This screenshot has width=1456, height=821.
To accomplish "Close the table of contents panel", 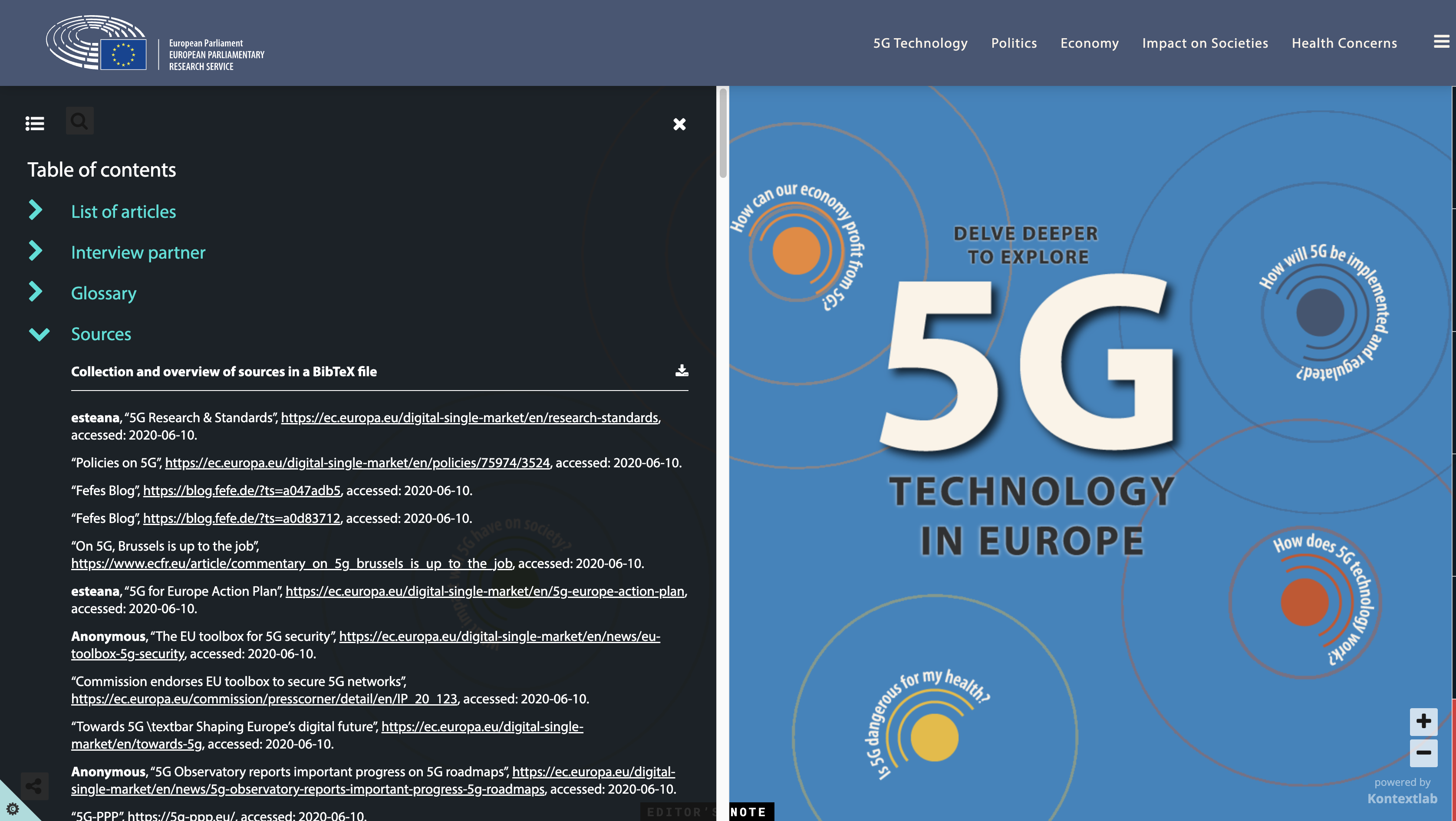I will click(x=679, y=124).
